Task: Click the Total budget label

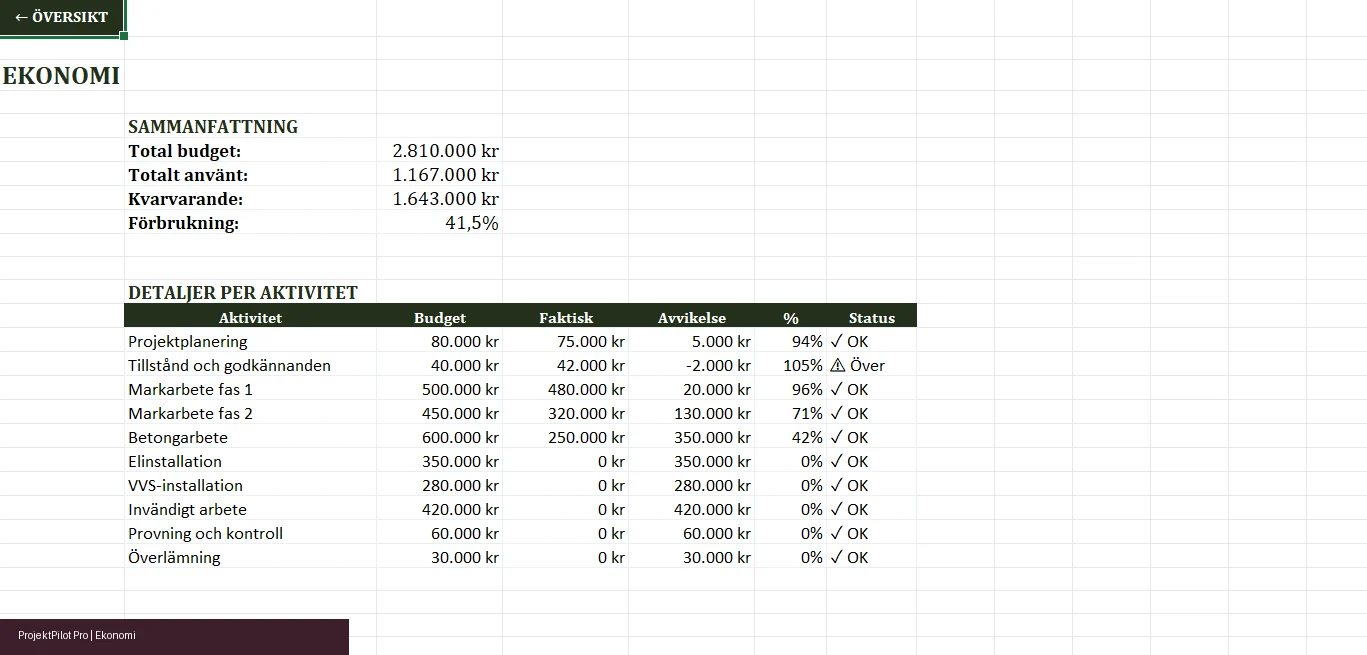Action: [x=185, y=151]
